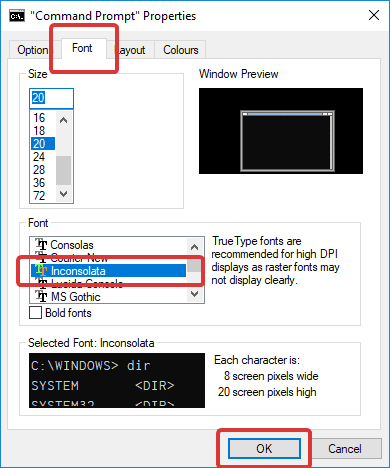
Task: Click the Command Prompt icon in the title bar
Action: pyautogui.click(x=17, y=16)
